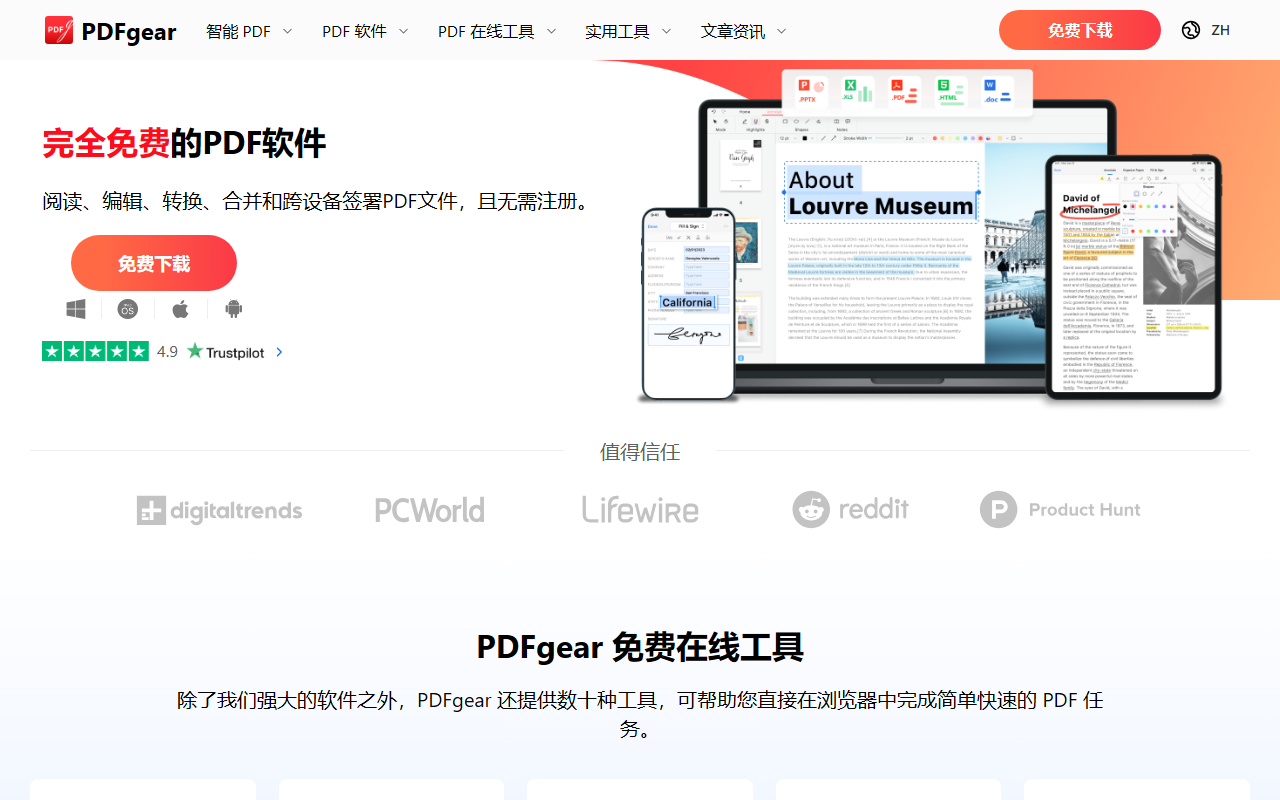Open the Trustpilot review link

(x=226, y=351)
